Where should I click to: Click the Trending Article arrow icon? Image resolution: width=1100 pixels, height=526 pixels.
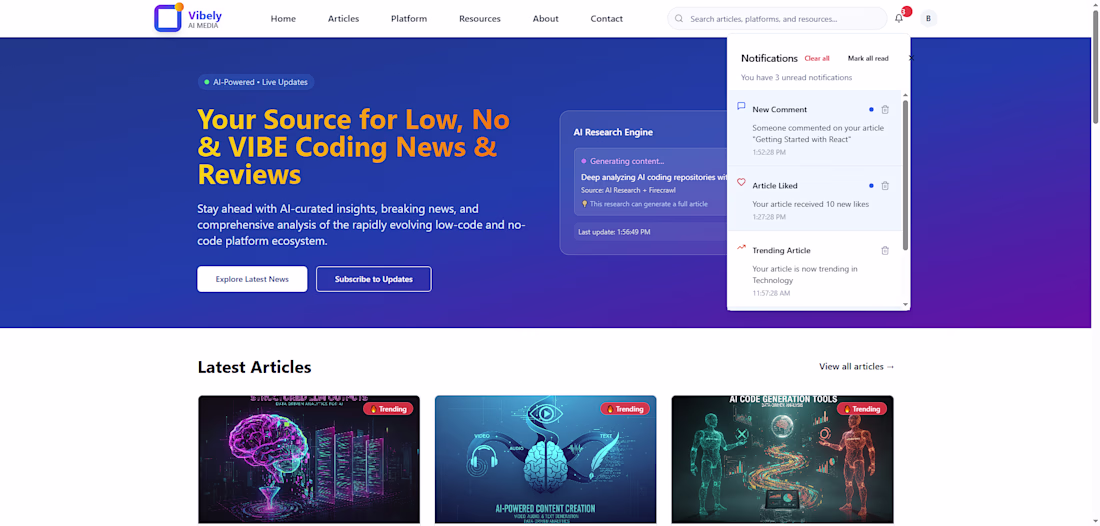pyautogui.click(x=741, y=248)
